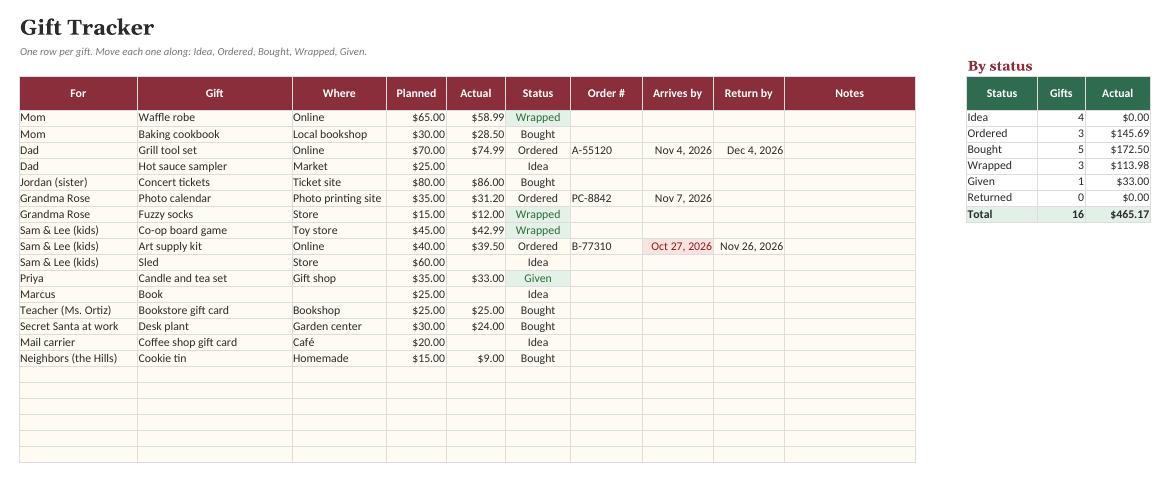The width and height of the screenshot is (1169, 481).
Task: Click the 'Secret Santa at work' cell
Action: [78, 327]
